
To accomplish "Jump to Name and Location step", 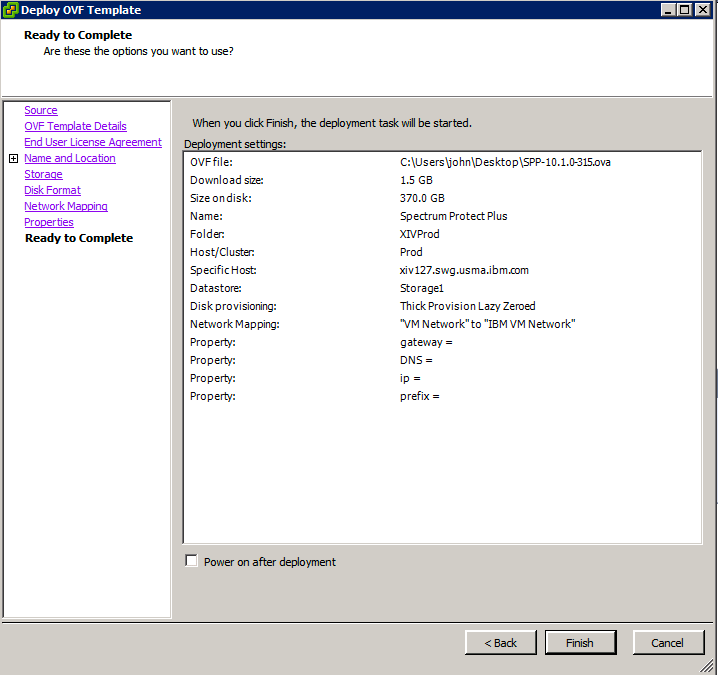I will tap(70, 158).
